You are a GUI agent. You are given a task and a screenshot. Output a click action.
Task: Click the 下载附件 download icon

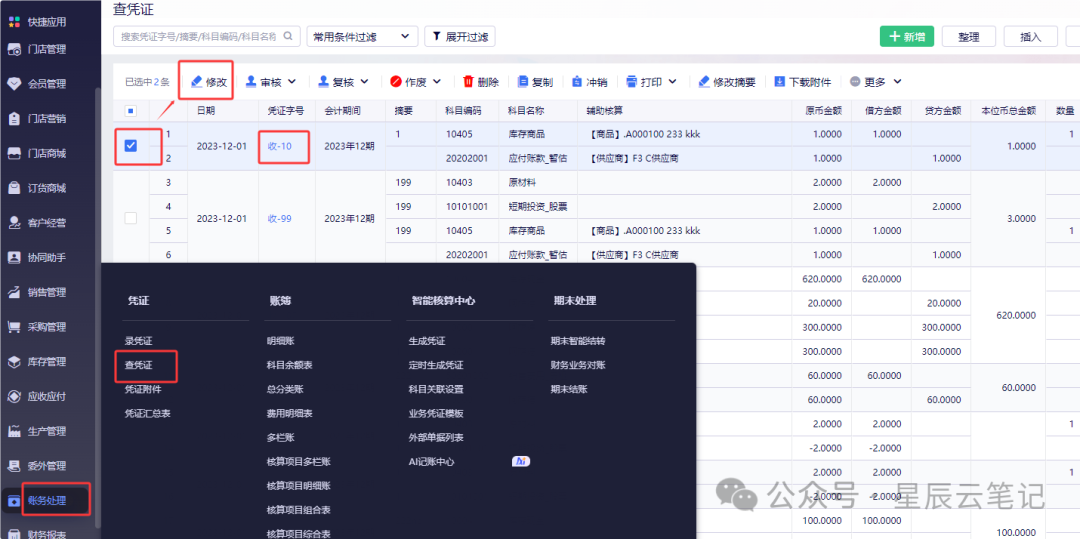click(780, 82)
